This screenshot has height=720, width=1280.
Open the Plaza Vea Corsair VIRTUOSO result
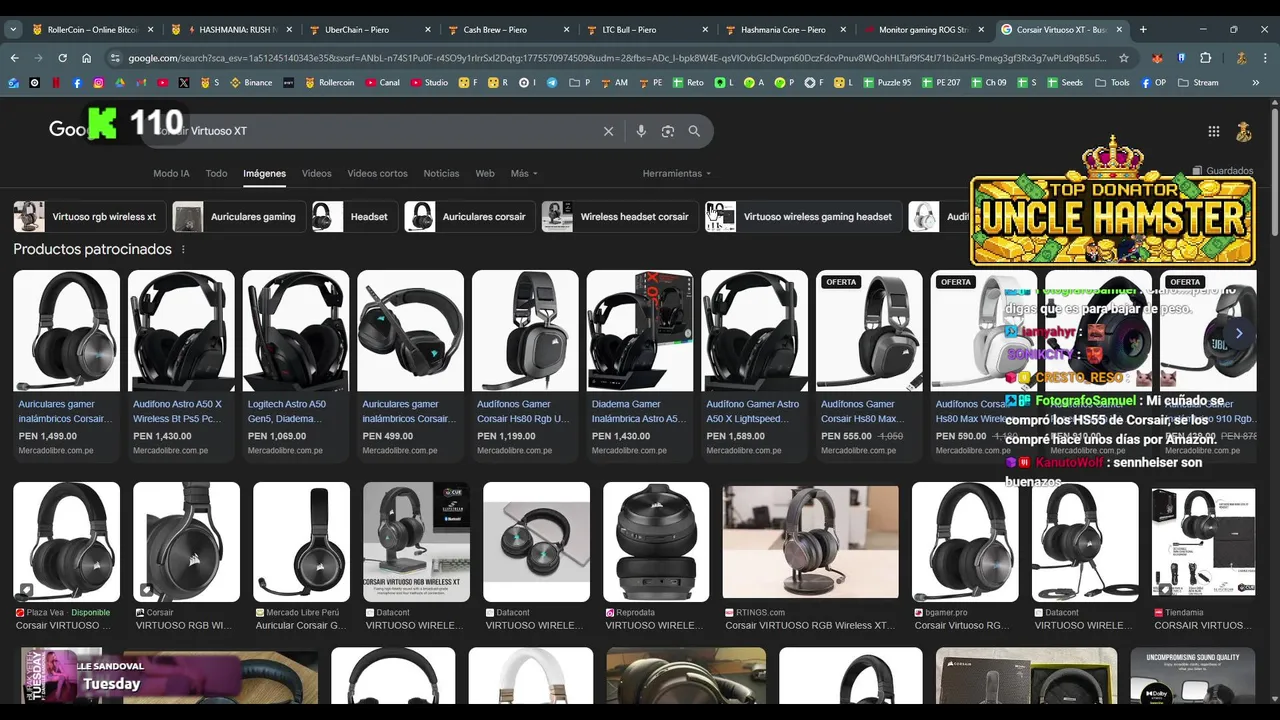[66, 557]
